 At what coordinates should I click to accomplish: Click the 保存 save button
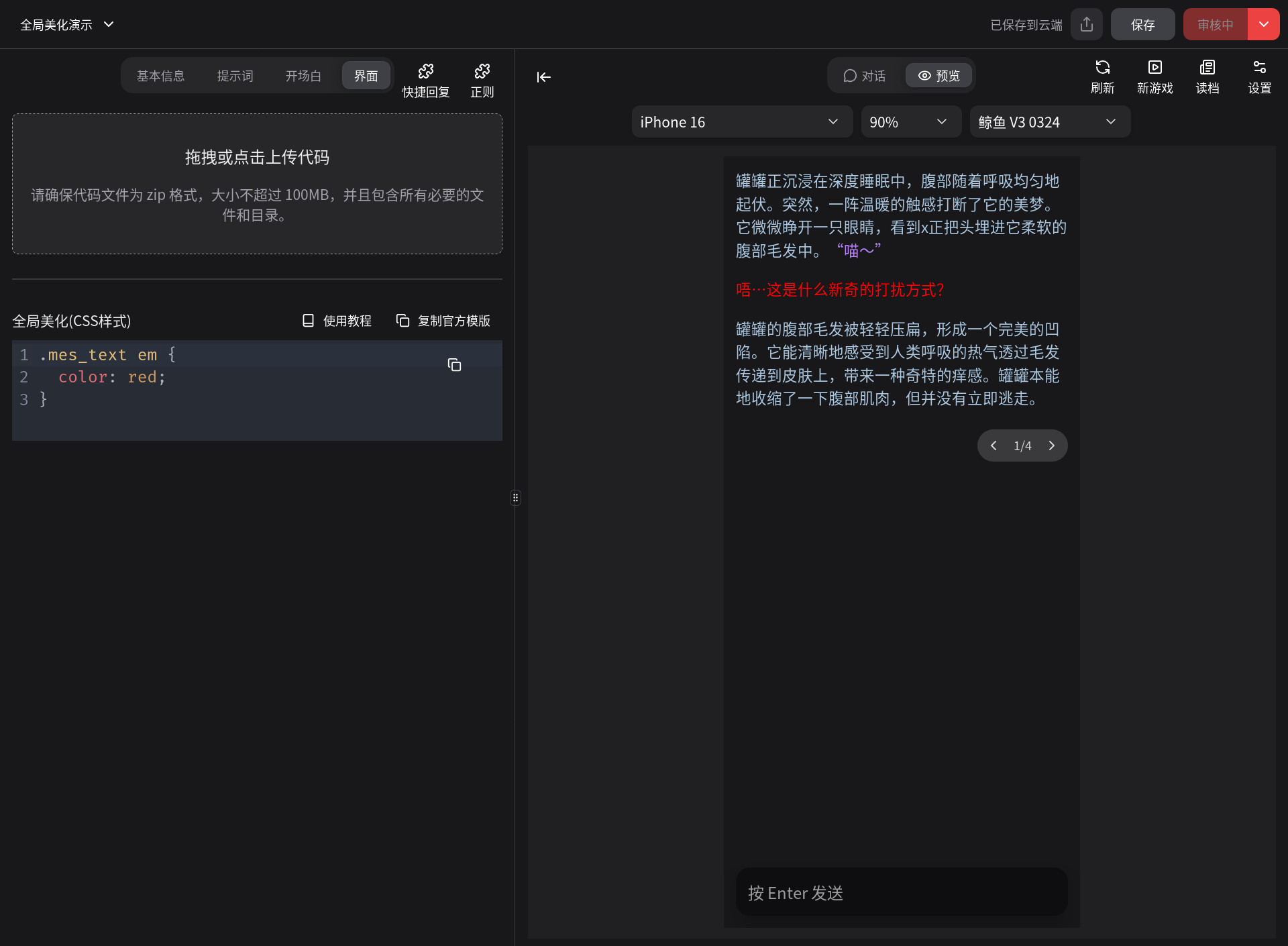1142,25
